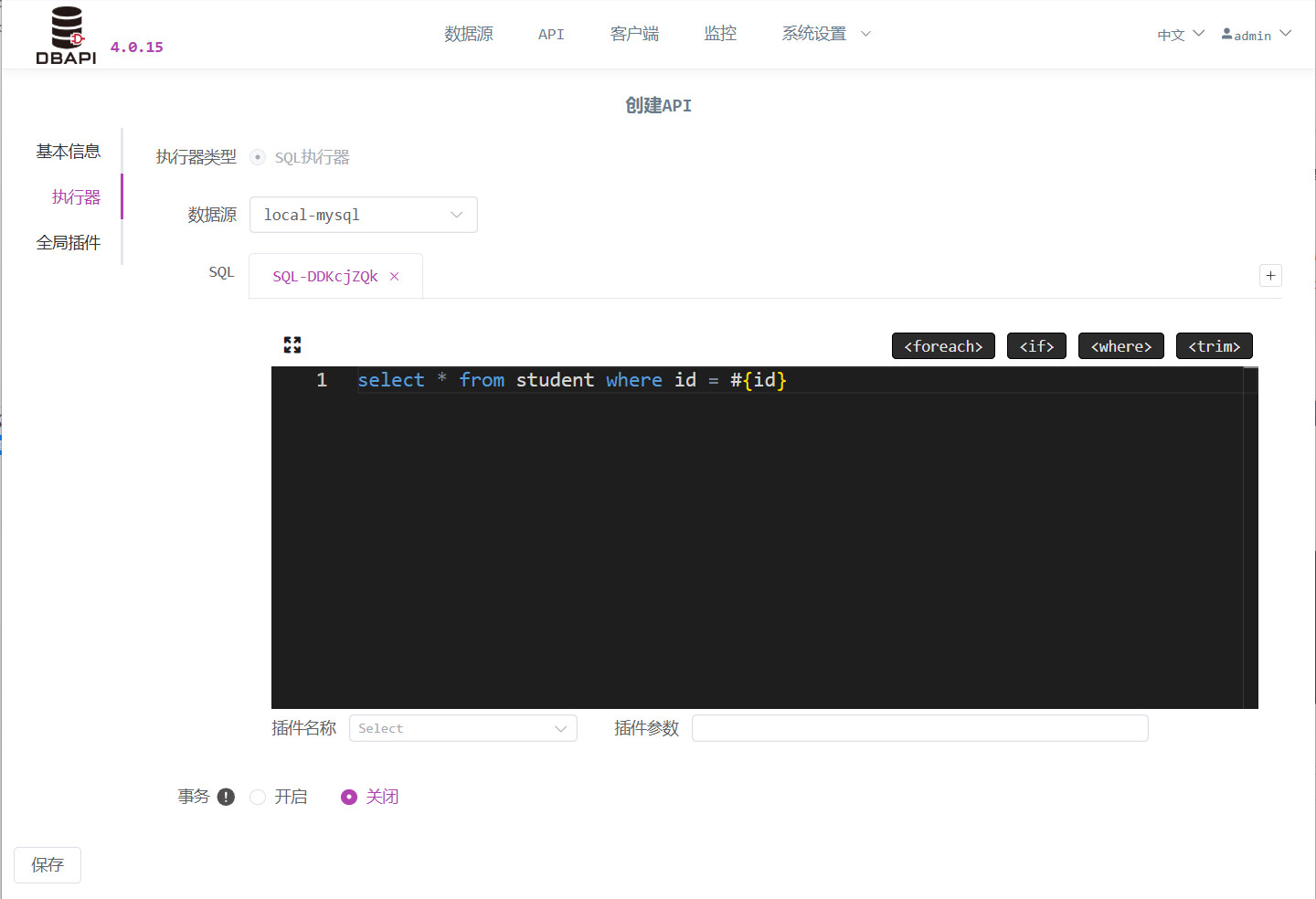Click the 保存 save button
This screenshot has width=1316, height=899.
47,864
